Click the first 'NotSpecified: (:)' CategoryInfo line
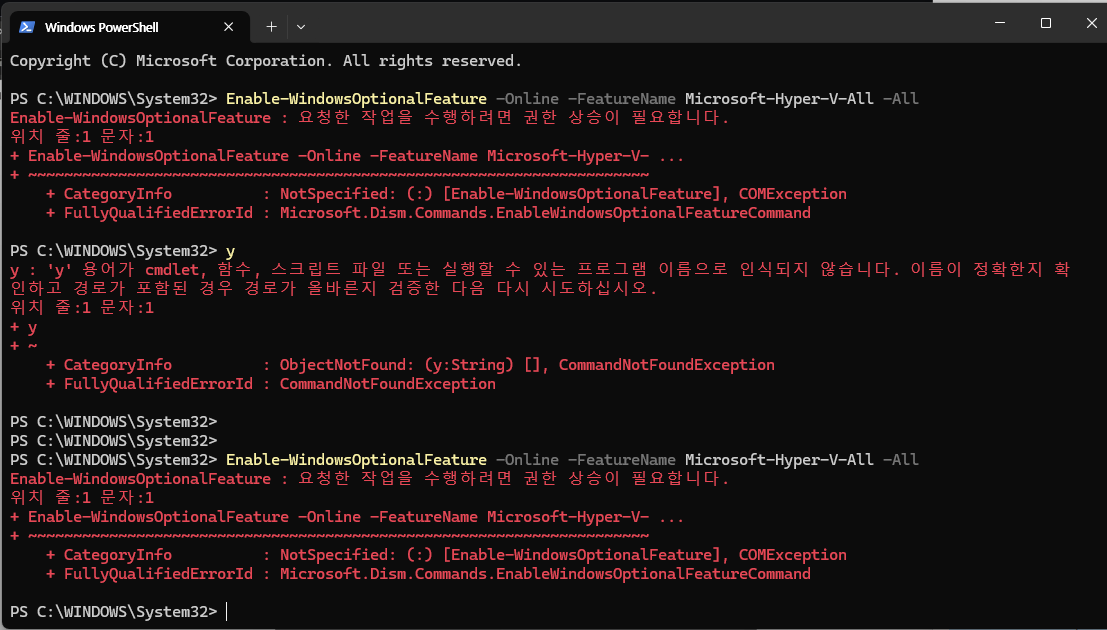The image size is (1107, 630). pyautogui.click(x=446, y=194)
